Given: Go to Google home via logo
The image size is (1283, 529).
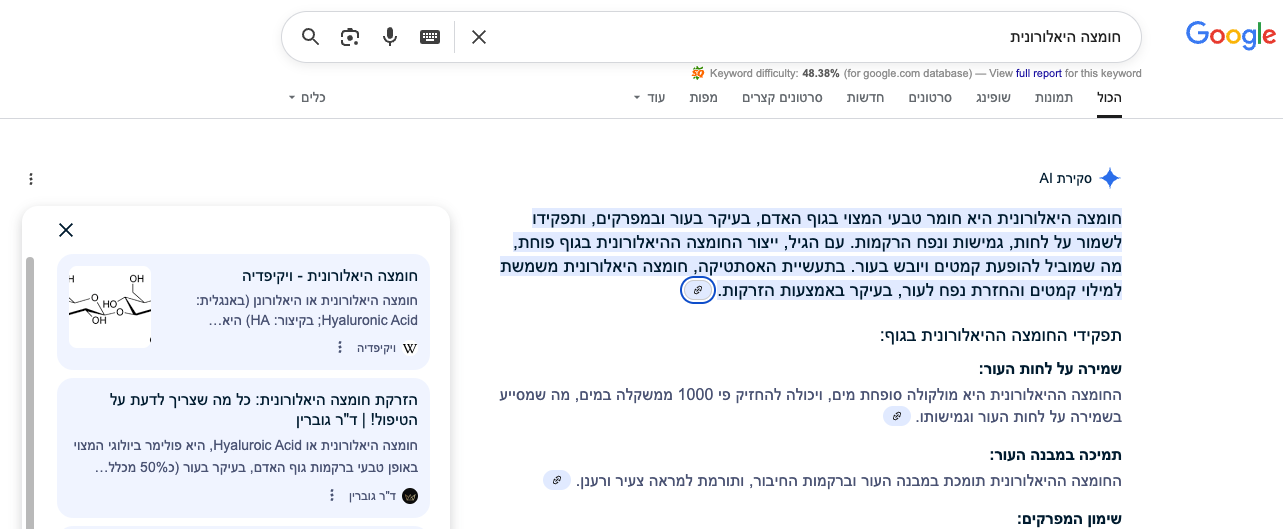Looking at the screenshot, I should coord(1230,35).
